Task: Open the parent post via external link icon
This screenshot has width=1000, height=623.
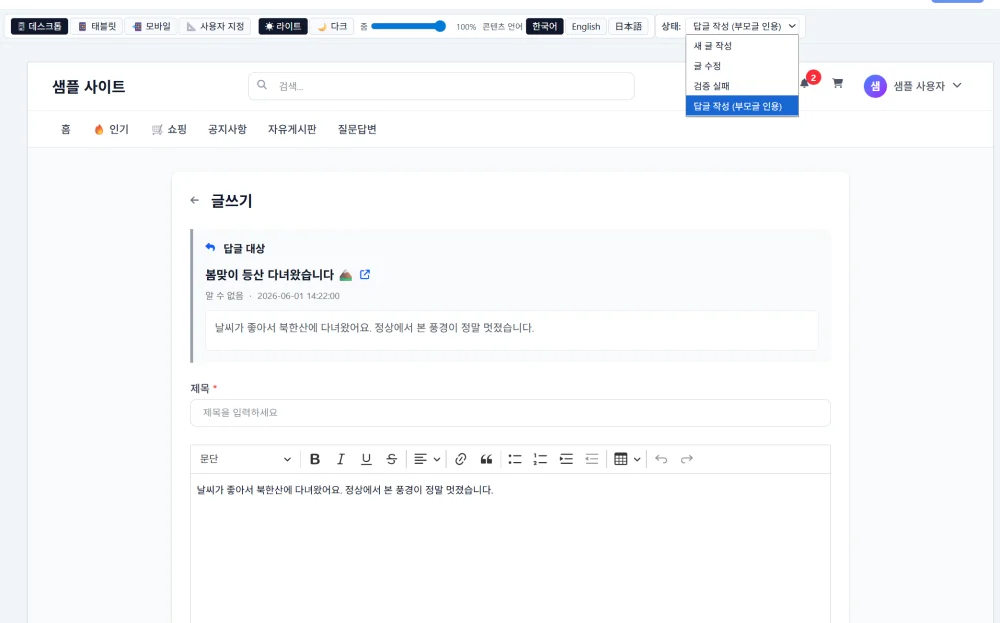Action: [365, 274]
